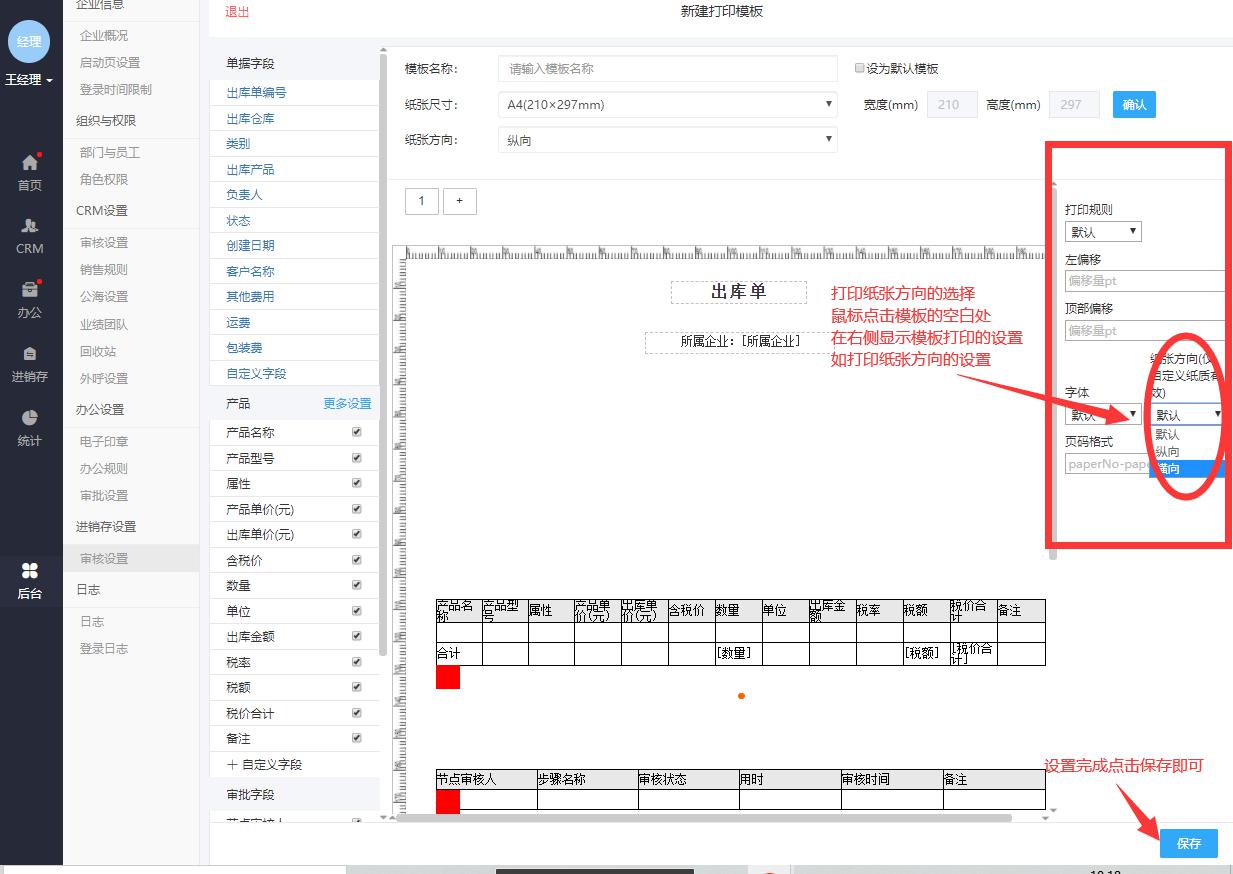Toggle 含税价 field checkbox

coord(357,560)
